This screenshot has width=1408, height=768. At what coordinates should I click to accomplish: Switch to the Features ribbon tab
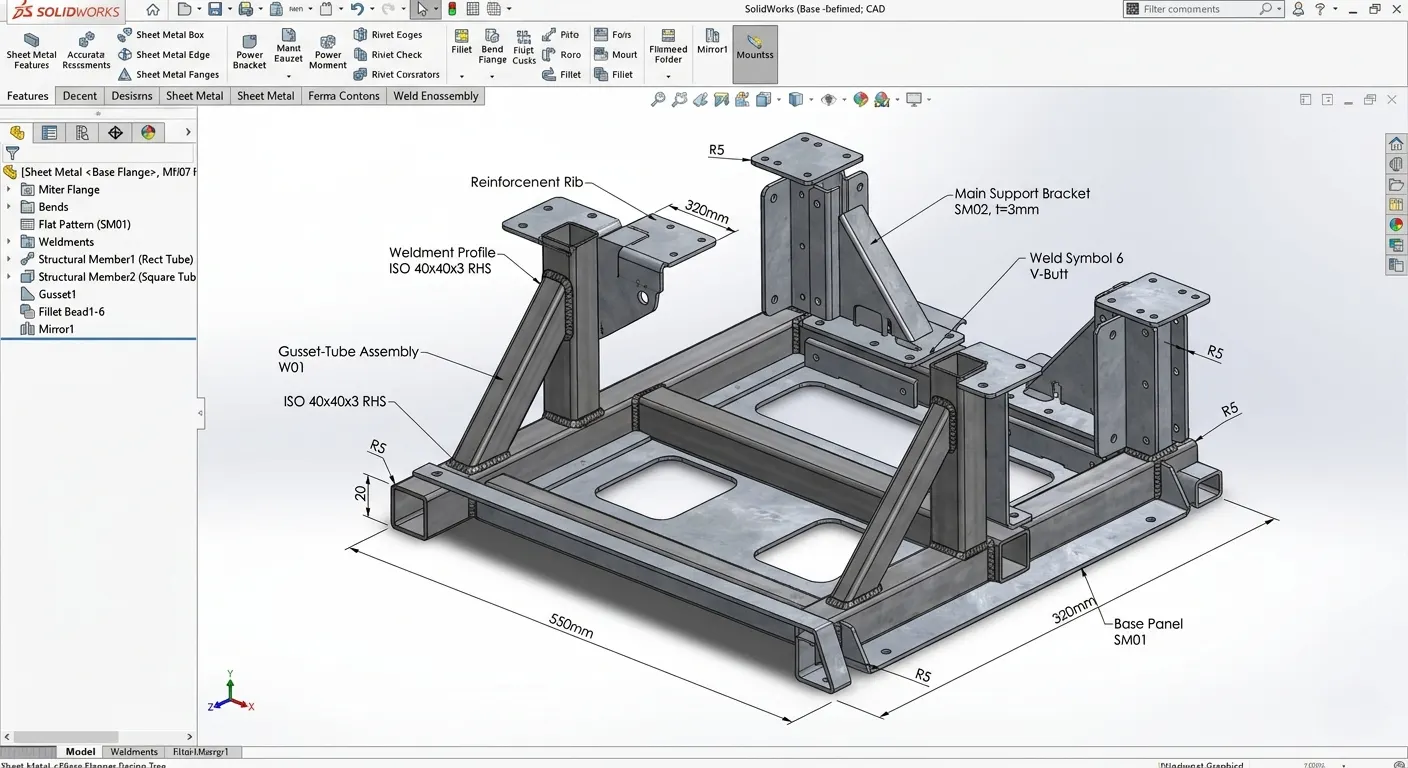[27, 96]
